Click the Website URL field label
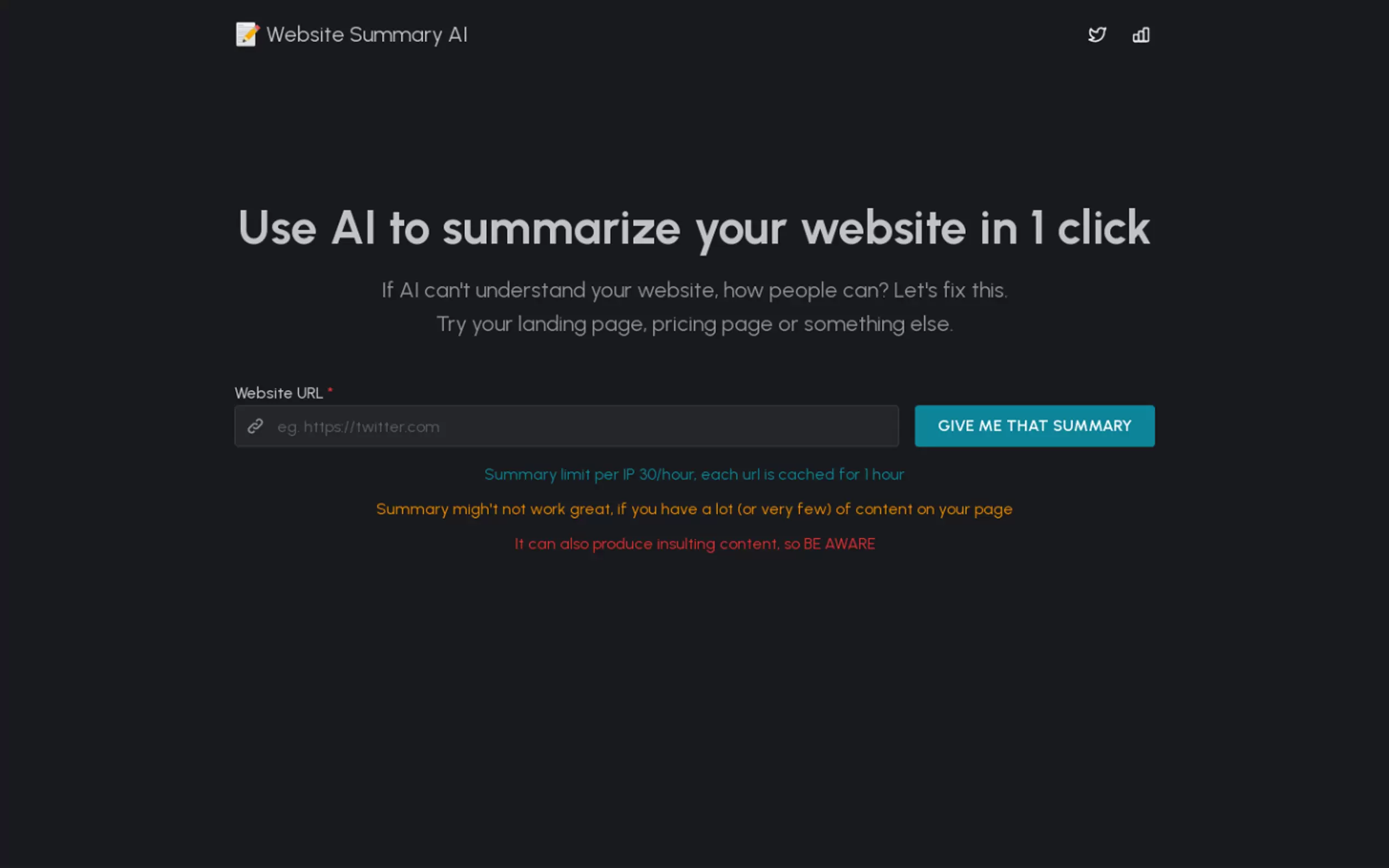Image resolution: width=1389 pixels, height=868 pixels. [x=278, y=393]
